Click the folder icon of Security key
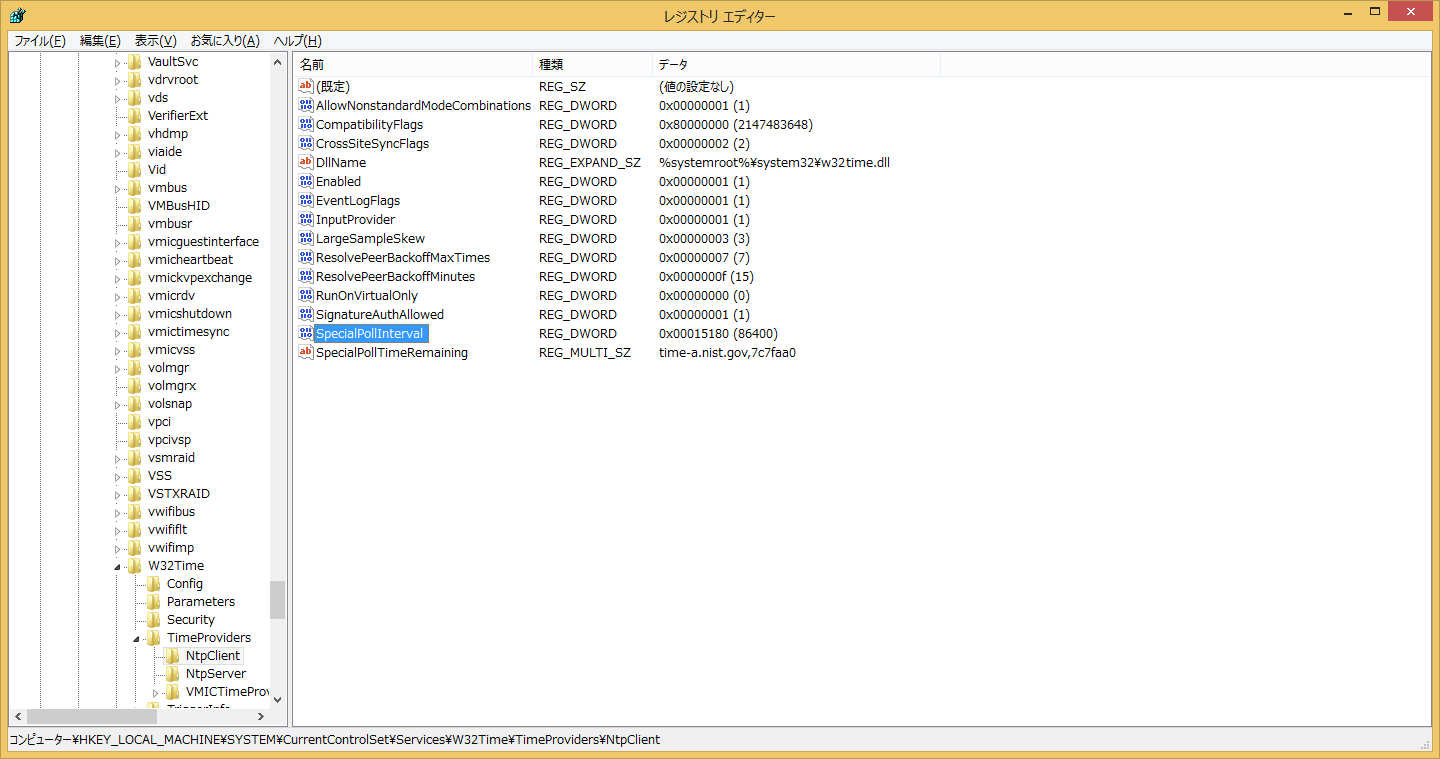 pyautogui.click(x=154, y=620)
